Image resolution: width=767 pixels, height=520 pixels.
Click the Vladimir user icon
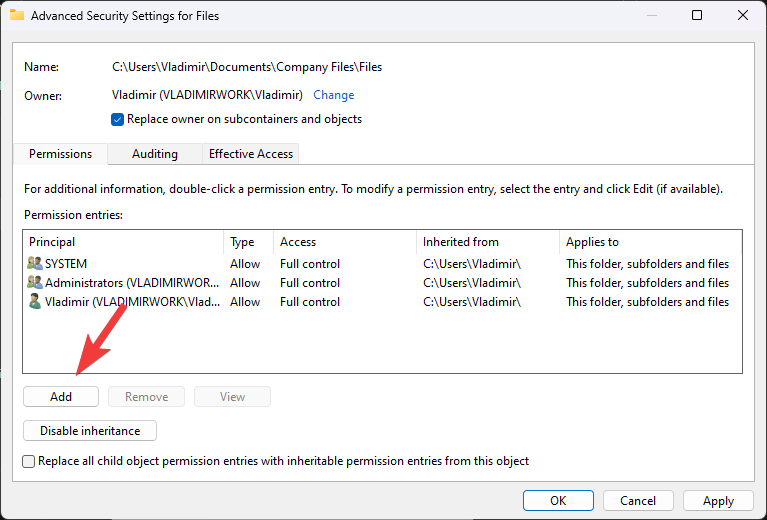[x=35, y=302]
